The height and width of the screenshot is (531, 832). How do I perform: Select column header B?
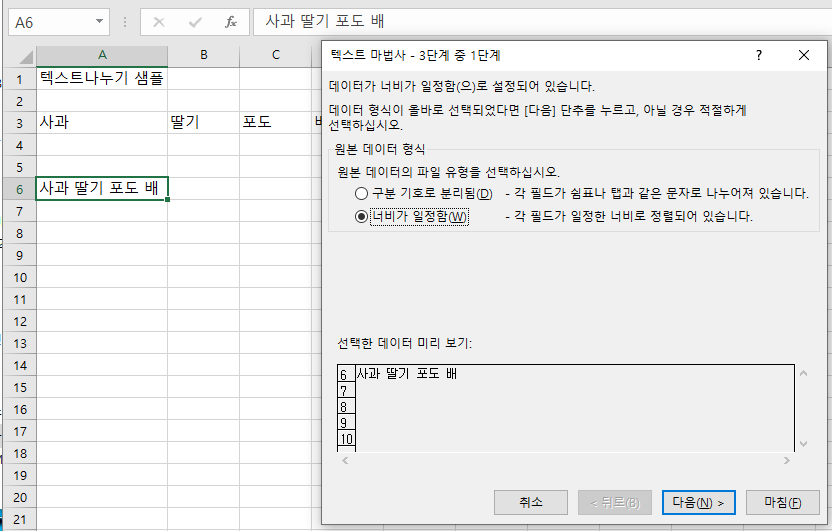click(x=203, y=55)
